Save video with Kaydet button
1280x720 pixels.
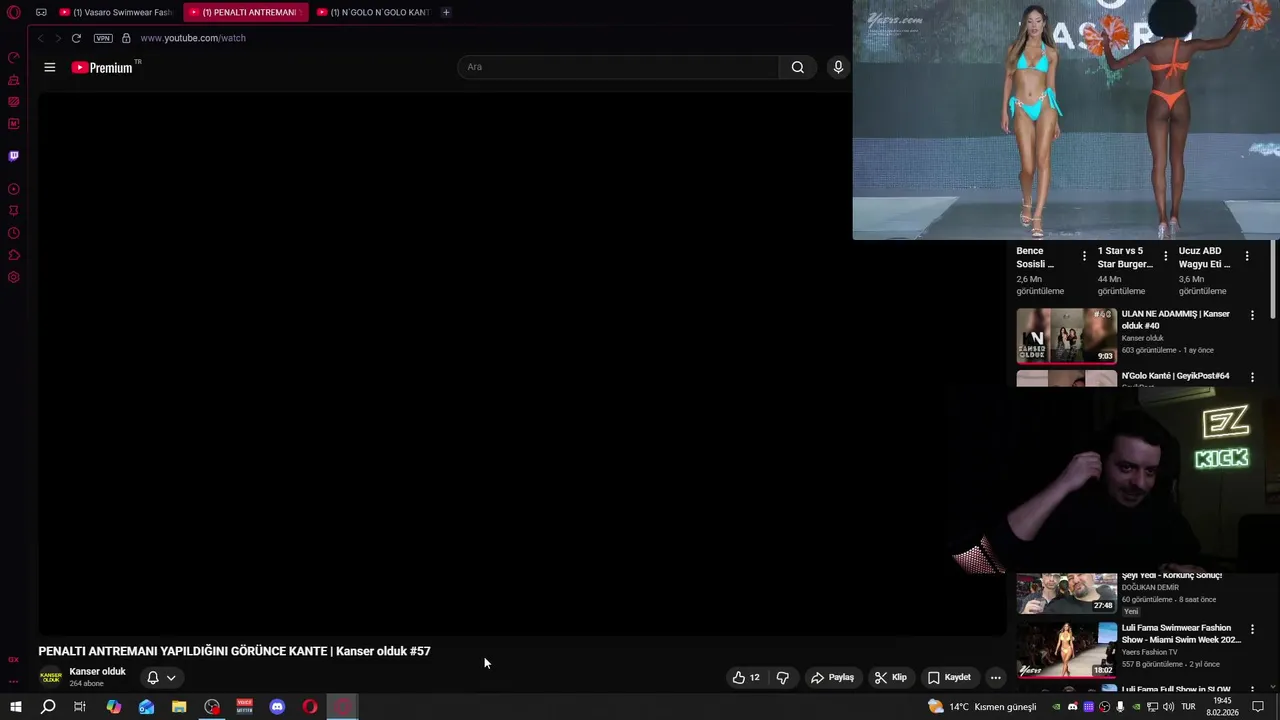[949, 678]
